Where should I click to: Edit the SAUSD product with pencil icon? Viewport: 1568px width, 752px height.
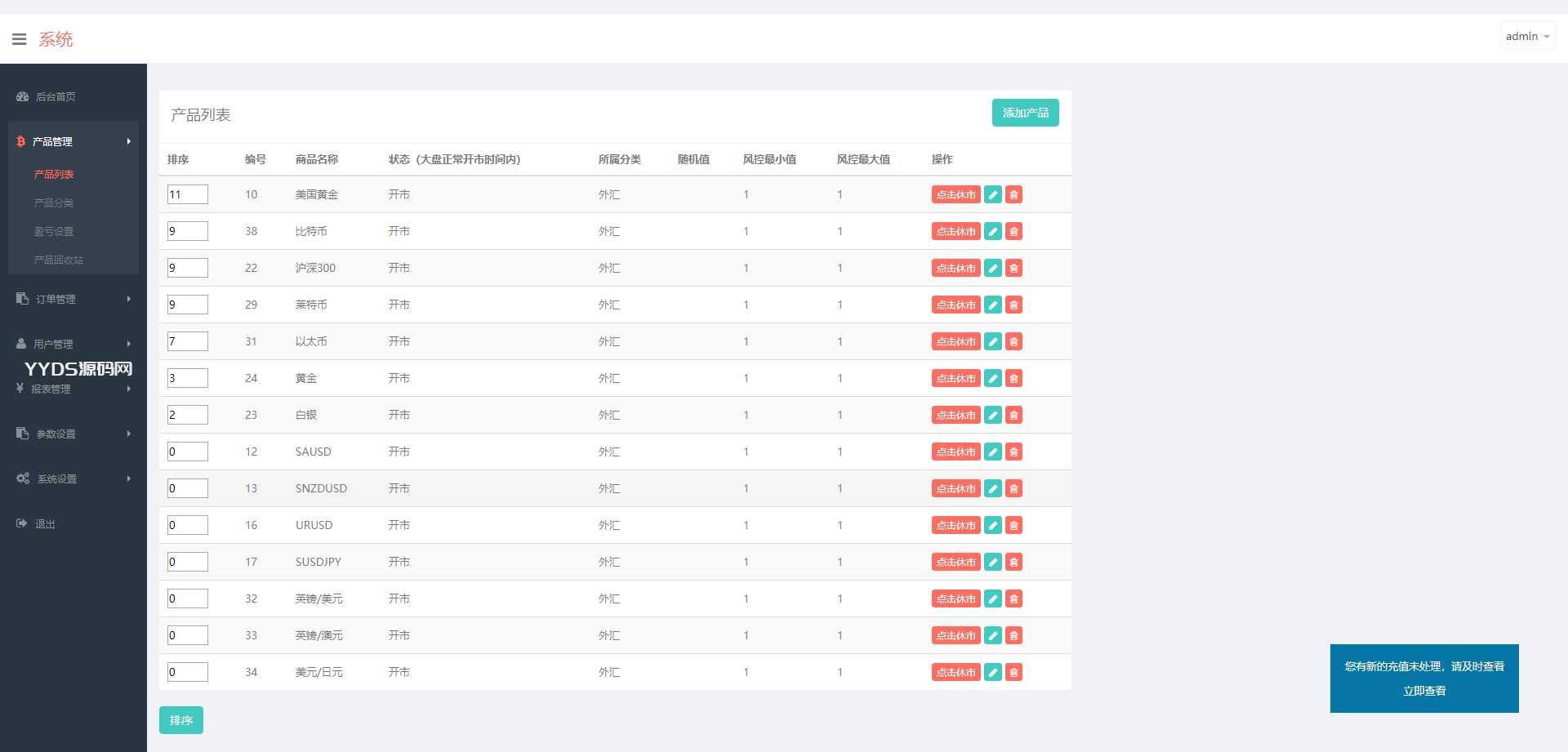[x=992, y=452]
